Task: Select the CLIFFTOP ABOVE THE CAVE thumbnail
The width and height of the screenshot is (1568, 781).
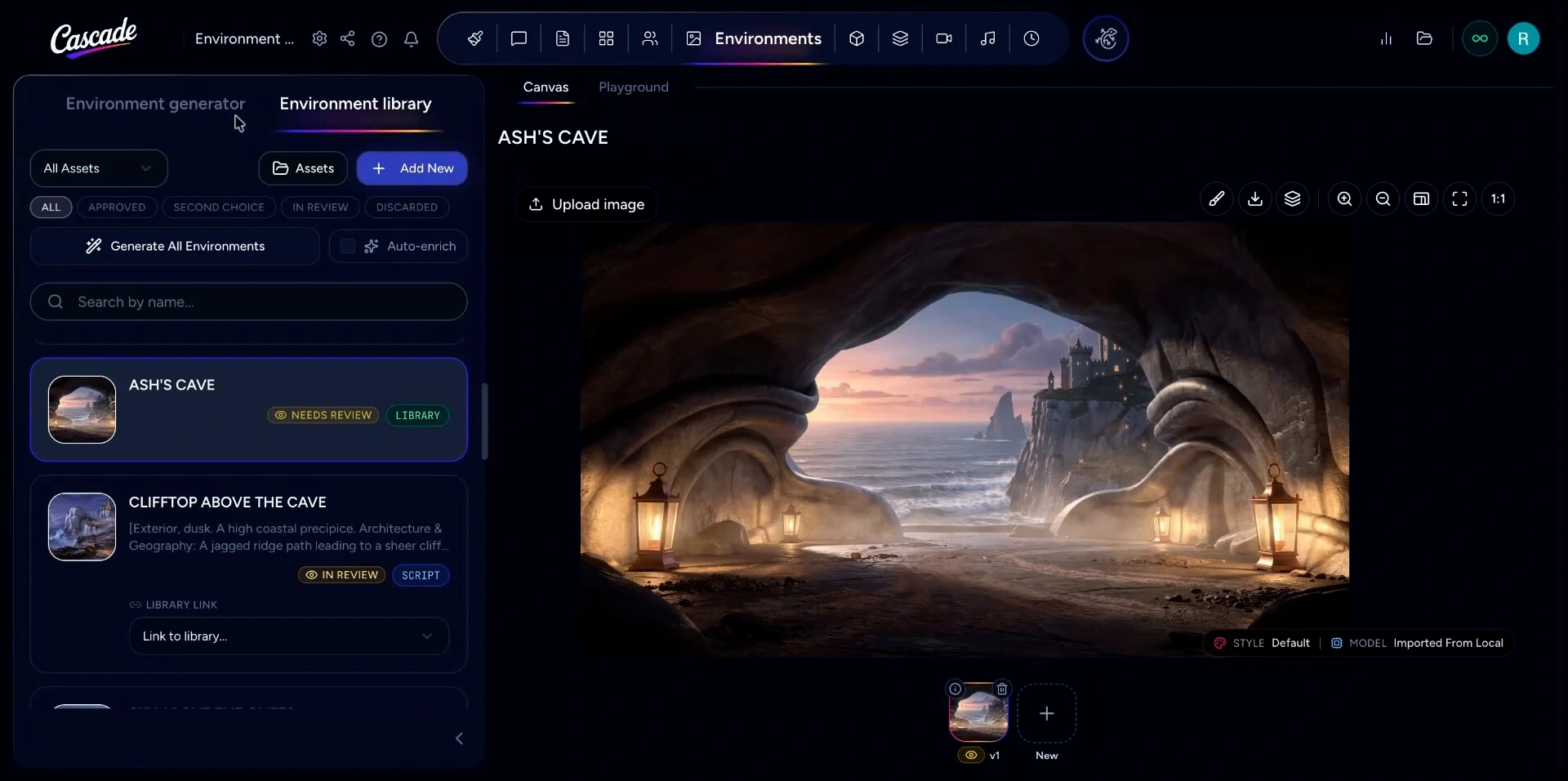Action: pos(82,527)
